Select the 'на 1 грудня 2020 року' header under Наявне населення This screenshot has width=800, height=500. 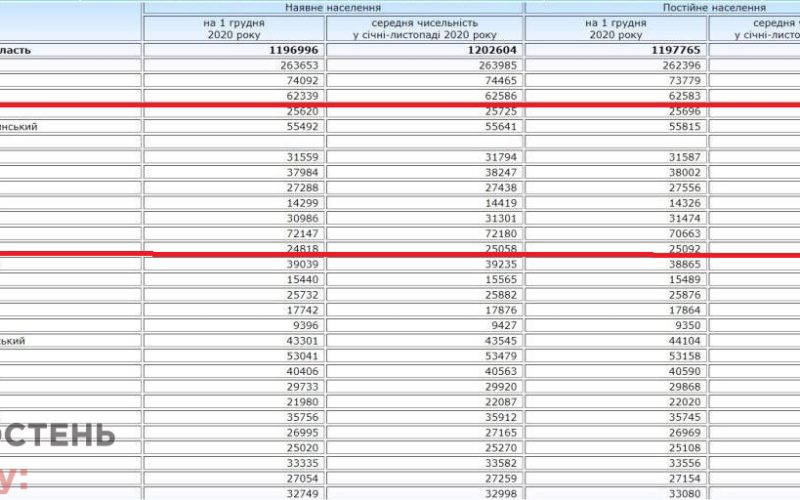(234, 29)
